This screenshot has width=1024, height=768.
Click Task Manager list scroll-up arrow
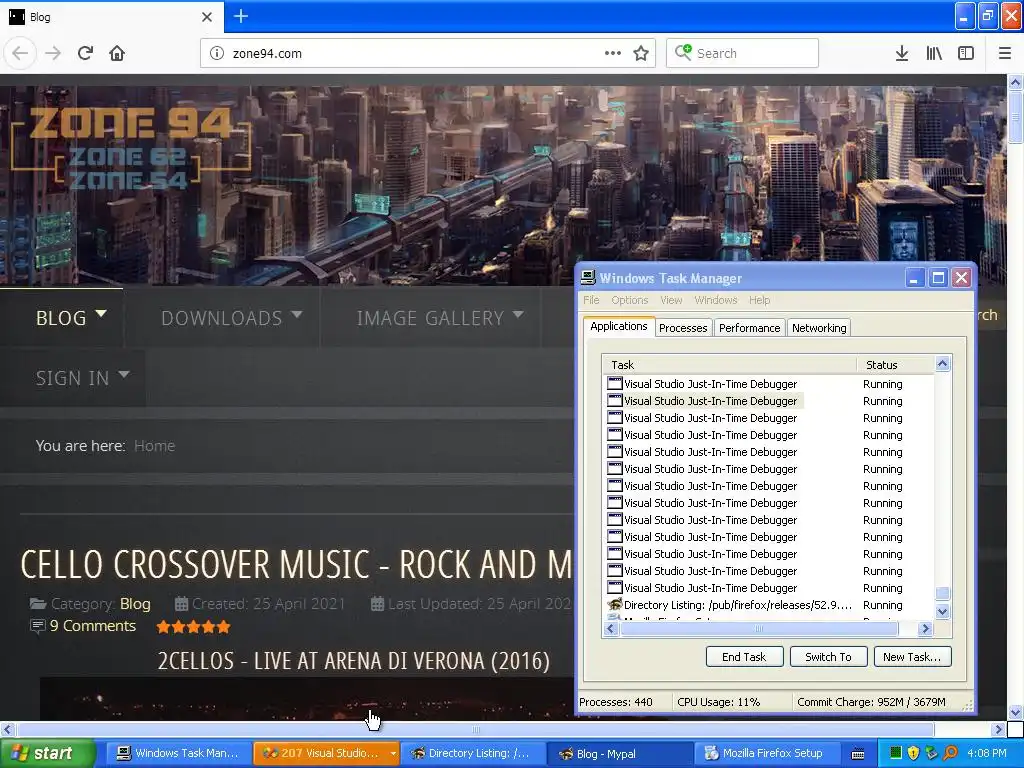(942, 364)
